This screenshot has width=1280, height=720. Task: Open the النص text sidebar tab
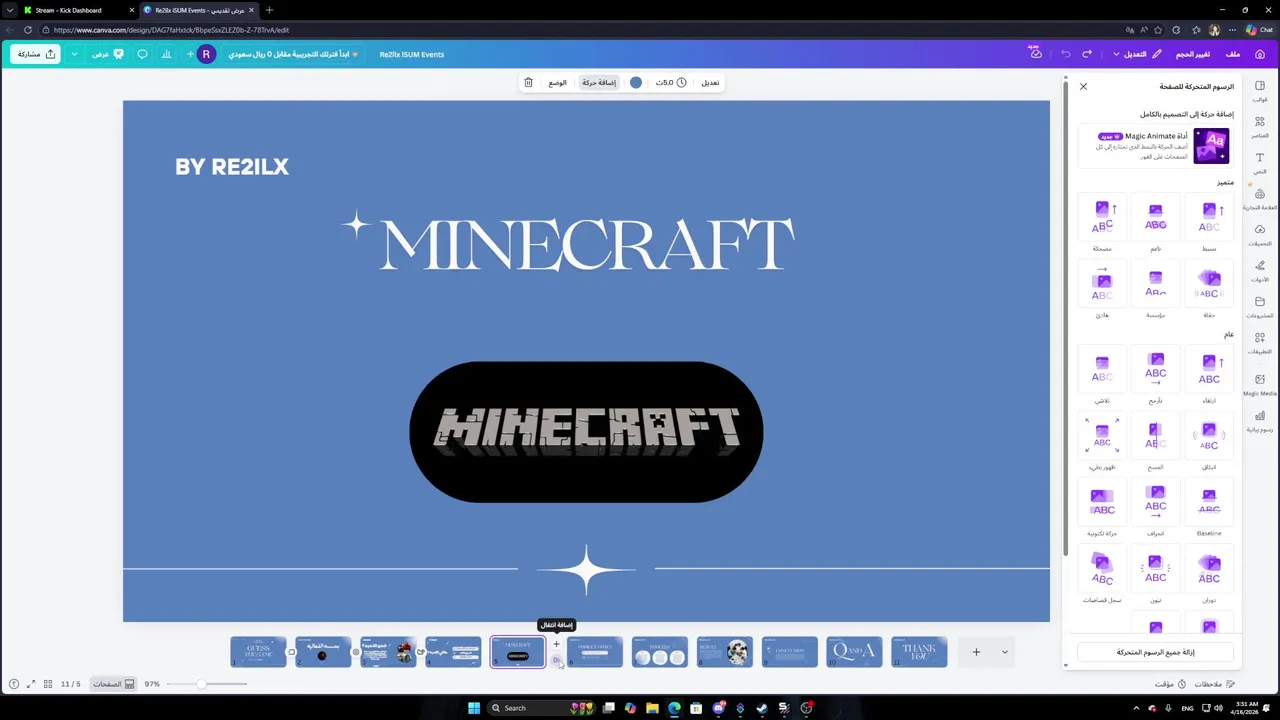coord(1260,163)
